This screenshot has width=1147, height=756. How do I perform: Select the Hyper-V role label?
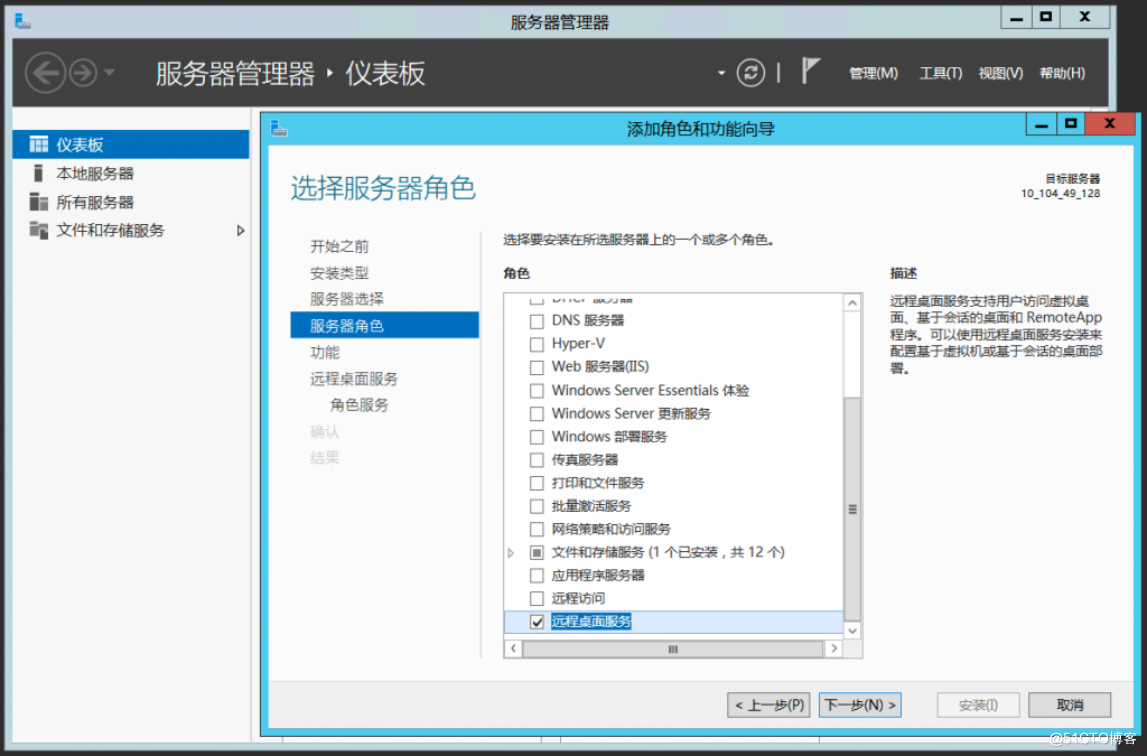click(578, 343)
